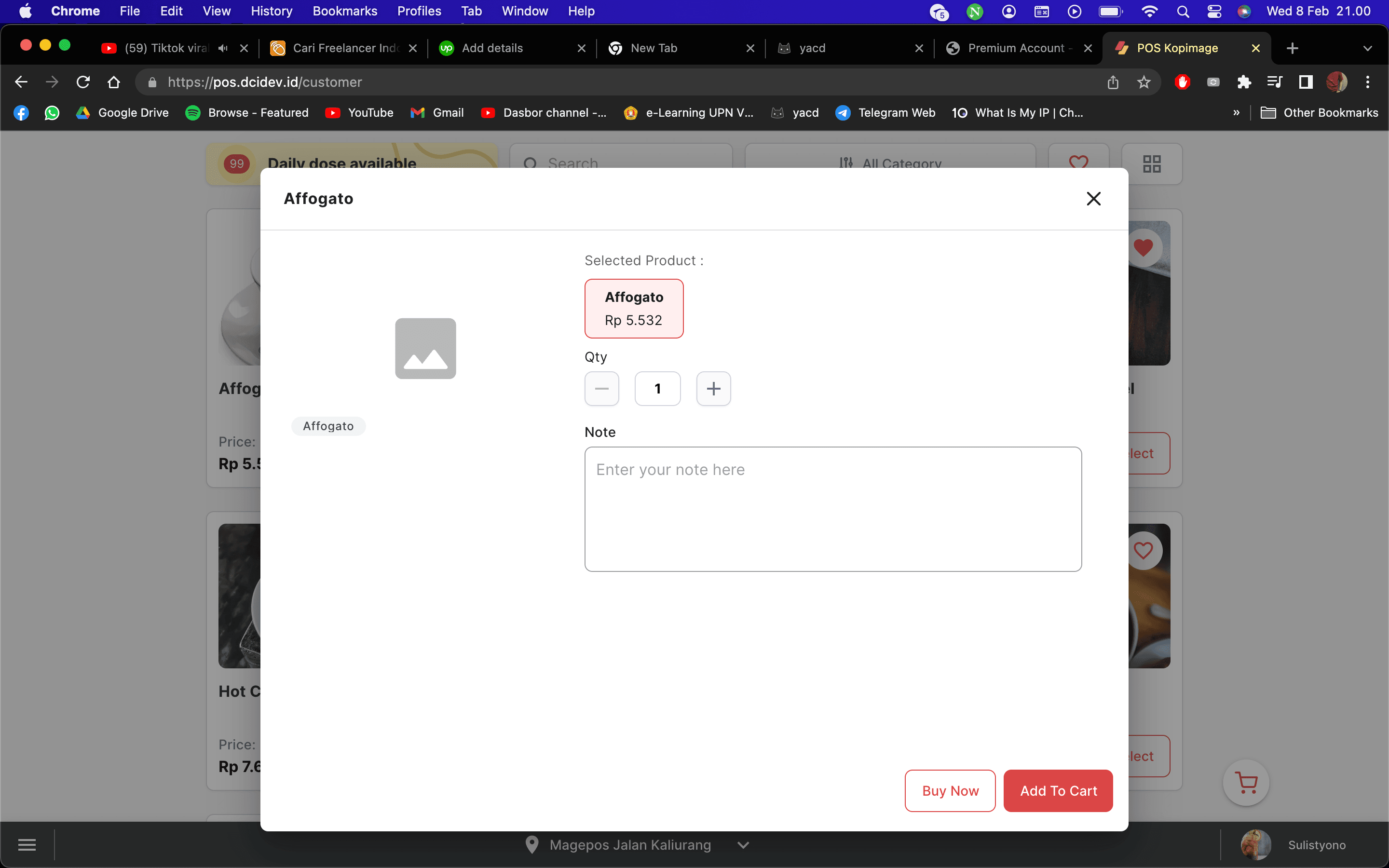Close the Affogato product dialog

(1093, 199)
